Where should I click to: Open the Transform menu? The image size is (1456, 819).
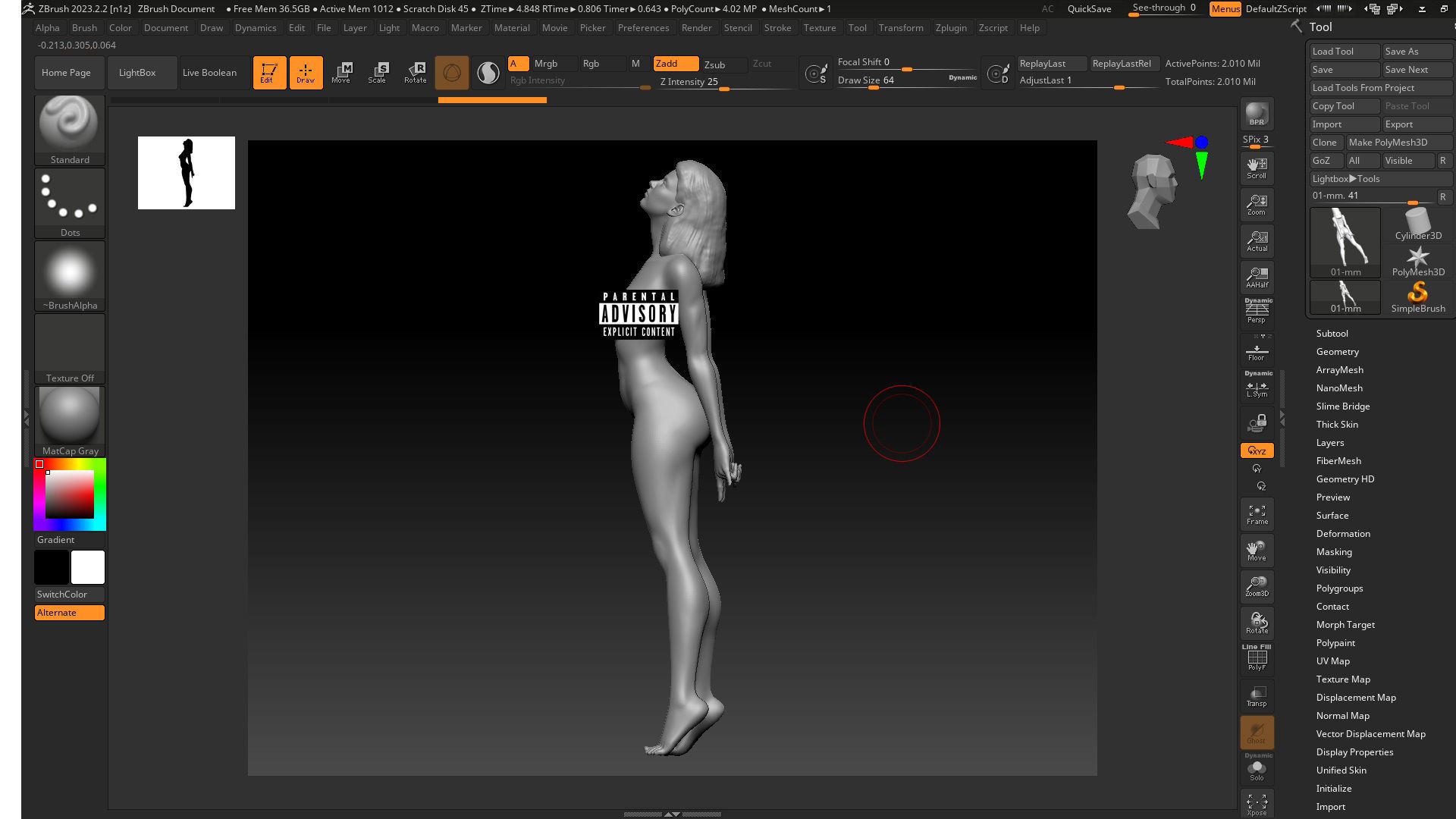point(901,28)
